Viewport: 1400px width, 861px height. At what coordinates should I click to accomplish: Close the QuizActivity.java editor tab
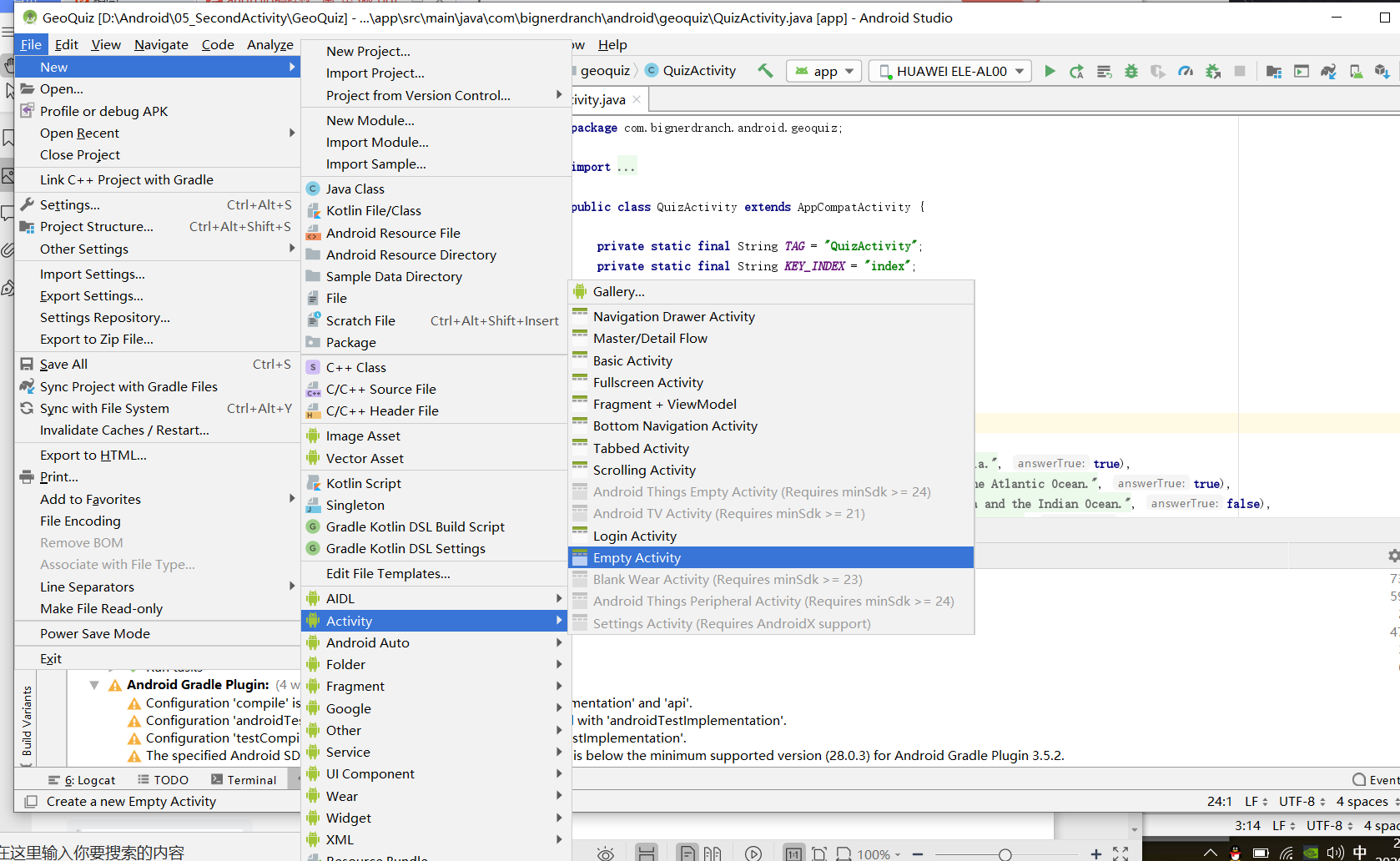tap(637, 99)
